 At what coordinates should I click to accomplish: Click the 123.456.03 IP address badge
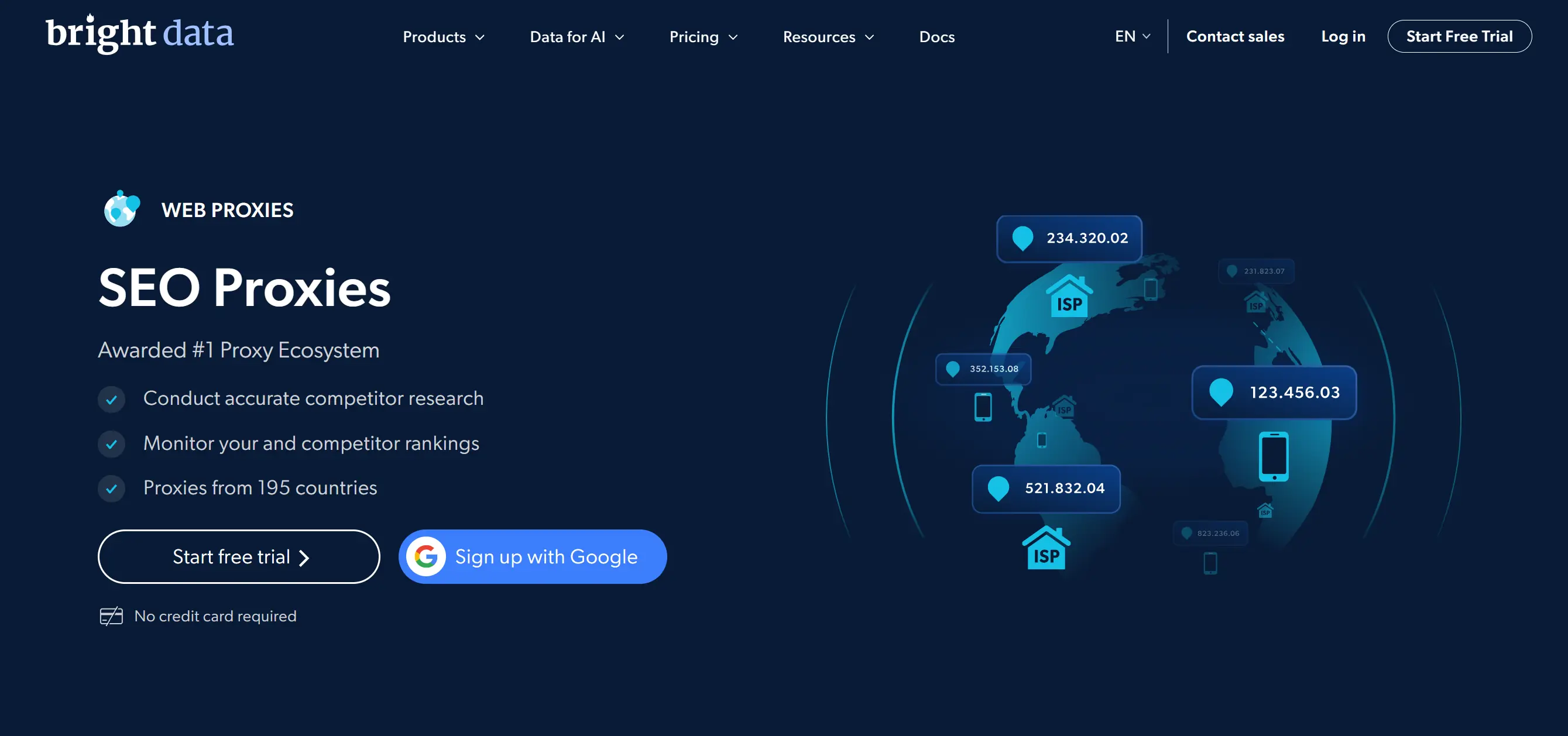tap(1274, 393)
